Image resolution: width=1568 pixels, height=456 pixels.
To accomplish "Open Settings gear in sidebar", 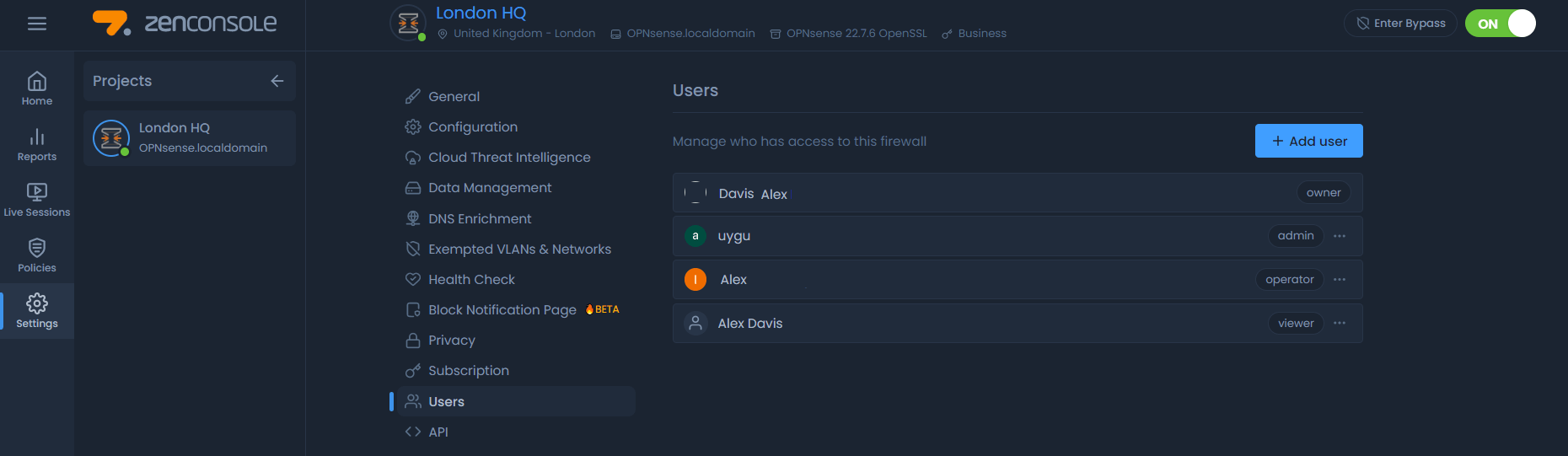I will coord(37,311).
